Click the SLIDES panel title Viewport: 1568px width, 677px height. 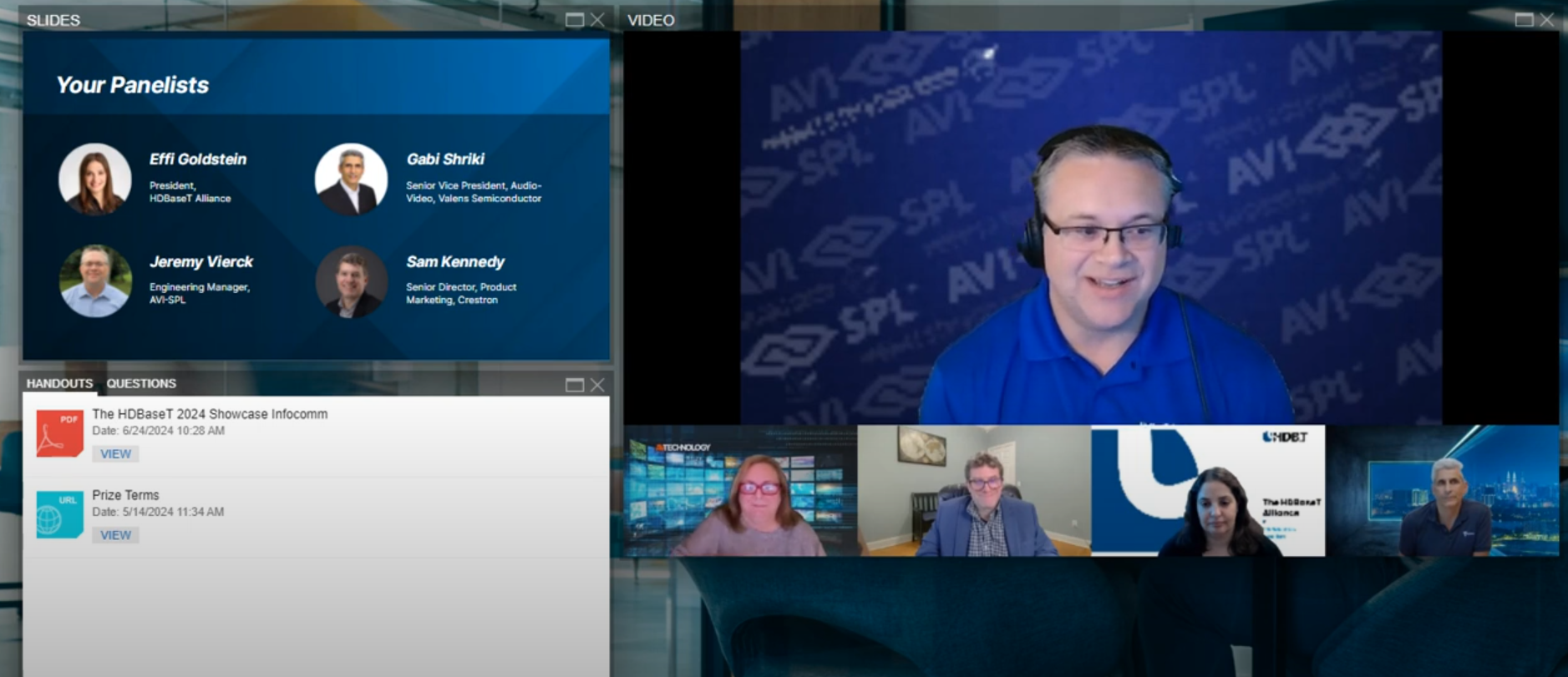tap(53, 20)
